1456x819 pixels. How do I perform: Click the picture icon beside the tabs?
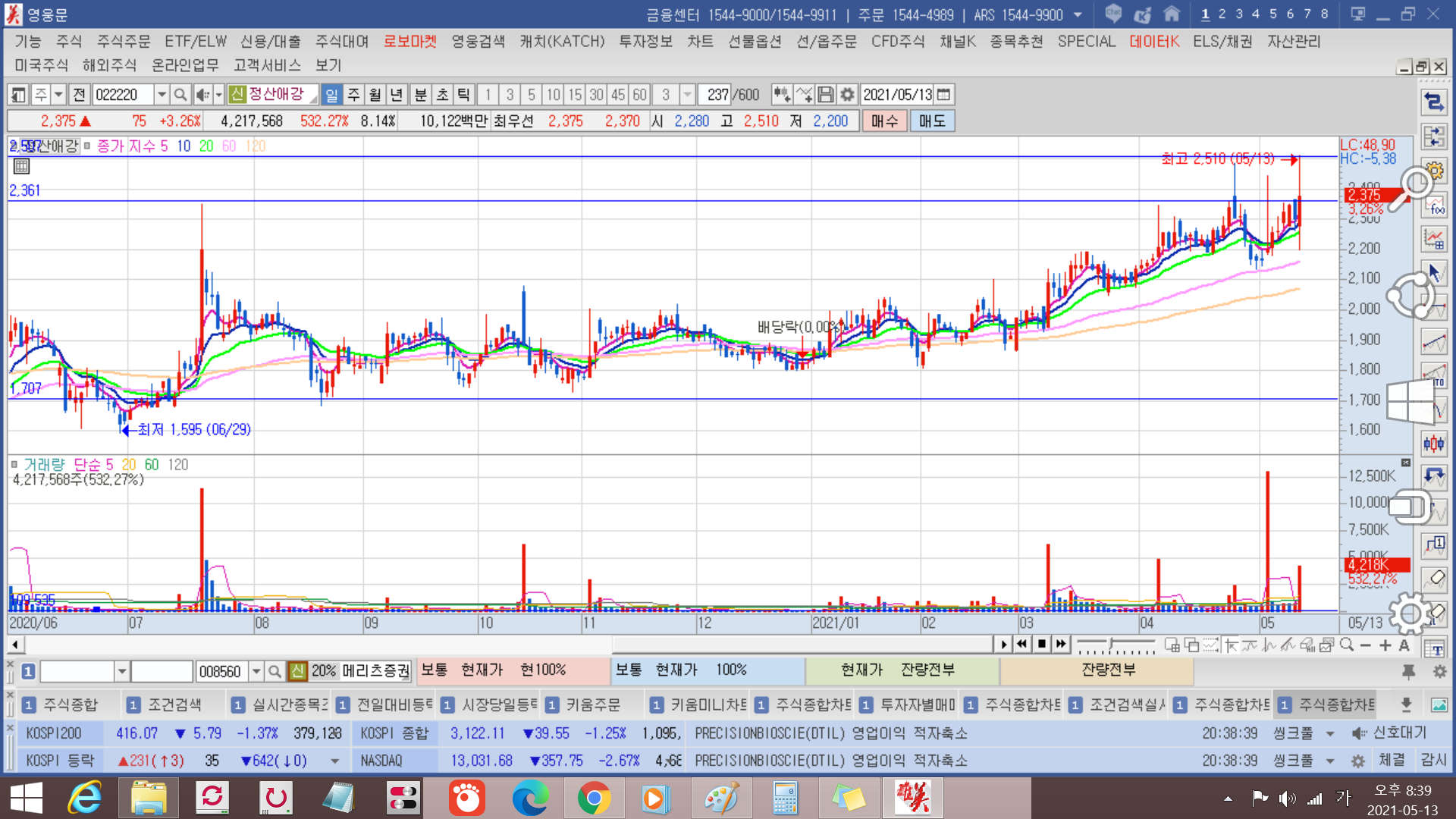pyautogui.click(x=1439, y=704)
